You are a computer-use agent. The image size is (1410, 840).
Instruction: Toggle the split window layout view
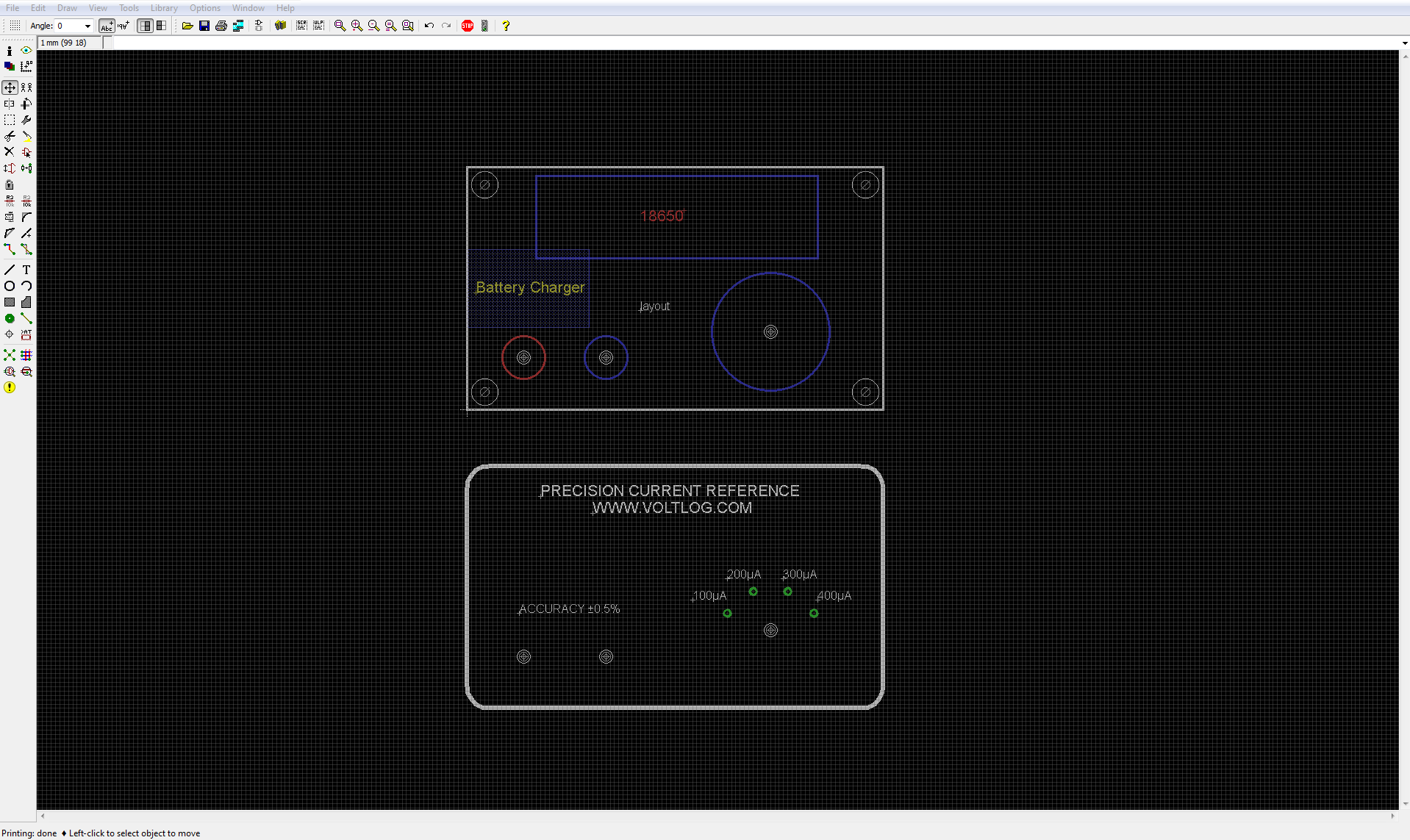[x=161, y=25]
